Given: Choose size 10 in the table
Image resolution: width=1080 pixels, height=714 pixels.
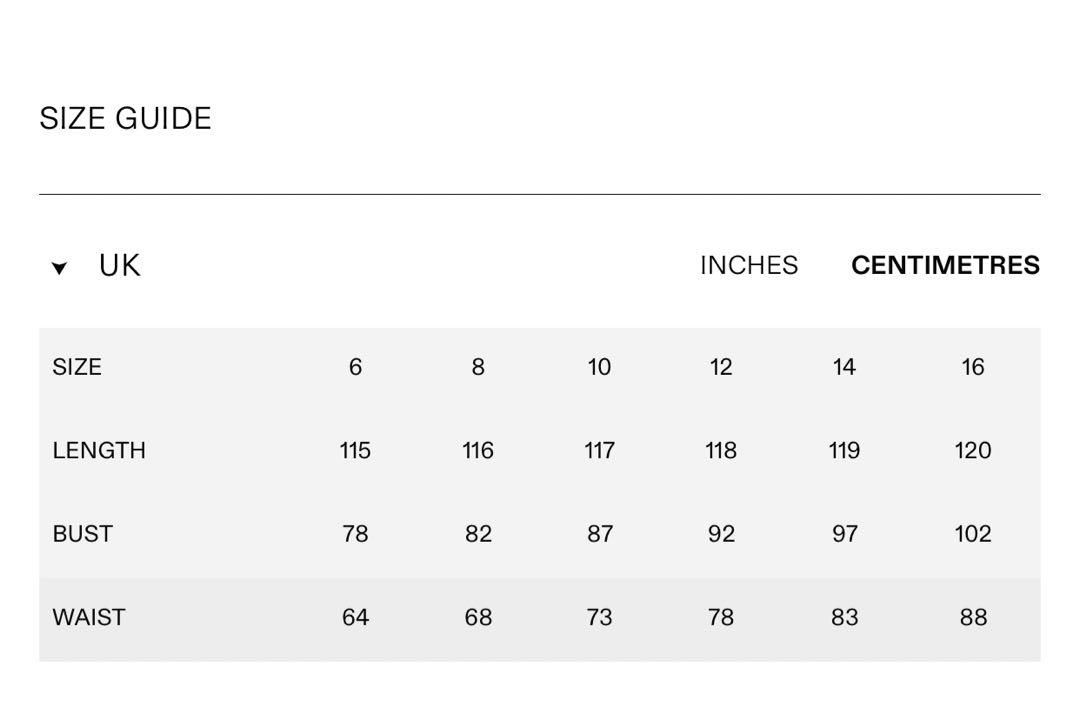Looking at the screenshot, I should tap(599, 367).
